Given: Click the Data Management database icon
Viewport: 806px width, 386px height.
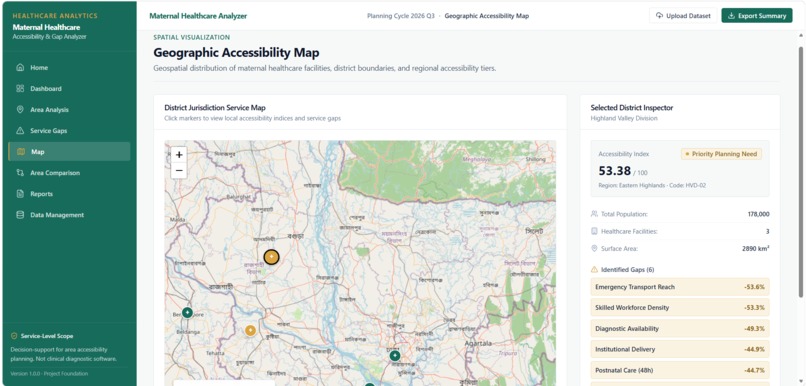Looking at the screenshot, I should click(20, 215).
